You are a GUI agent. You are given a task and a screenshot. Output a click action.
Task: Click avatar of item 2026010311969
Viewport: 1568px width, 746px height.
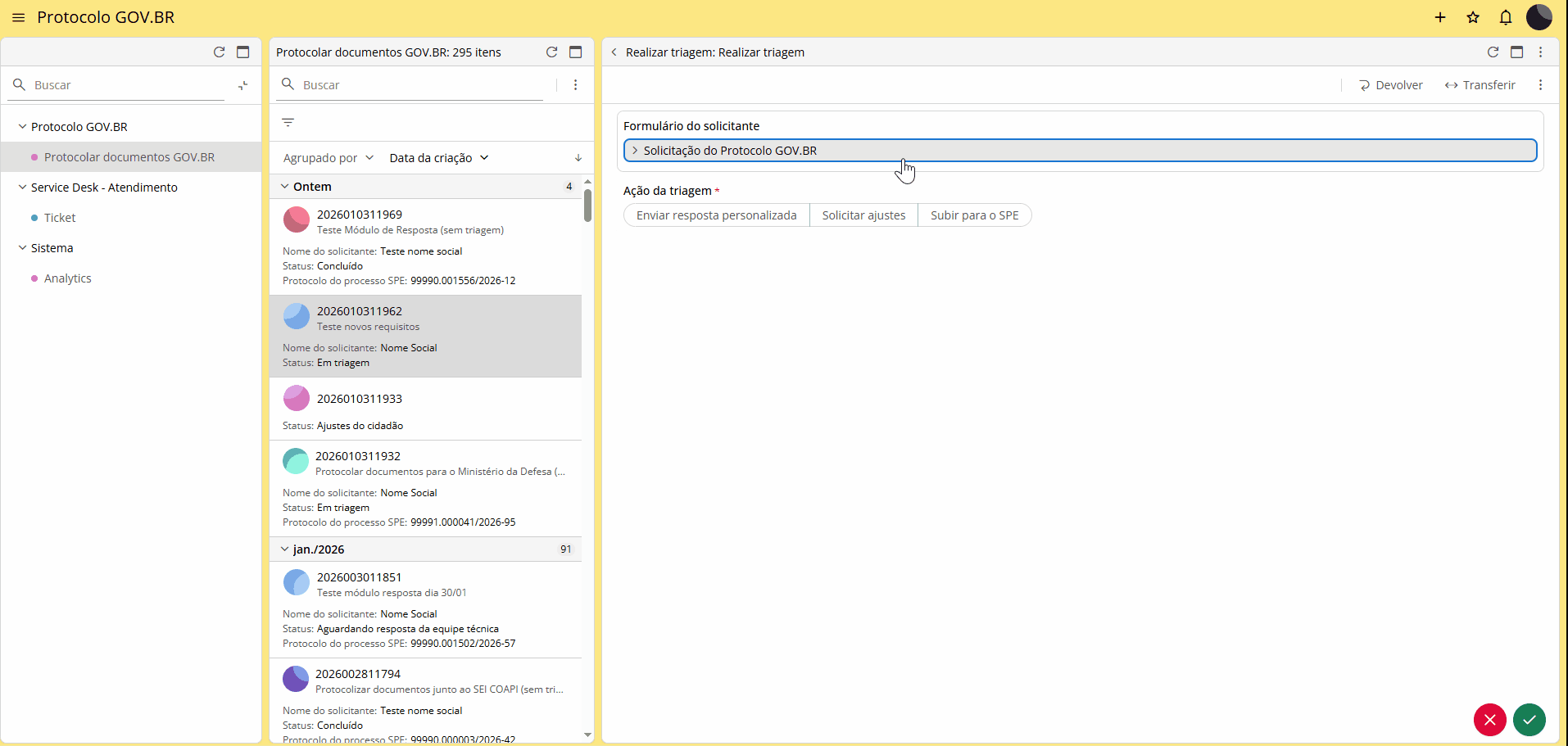point(296,219)
